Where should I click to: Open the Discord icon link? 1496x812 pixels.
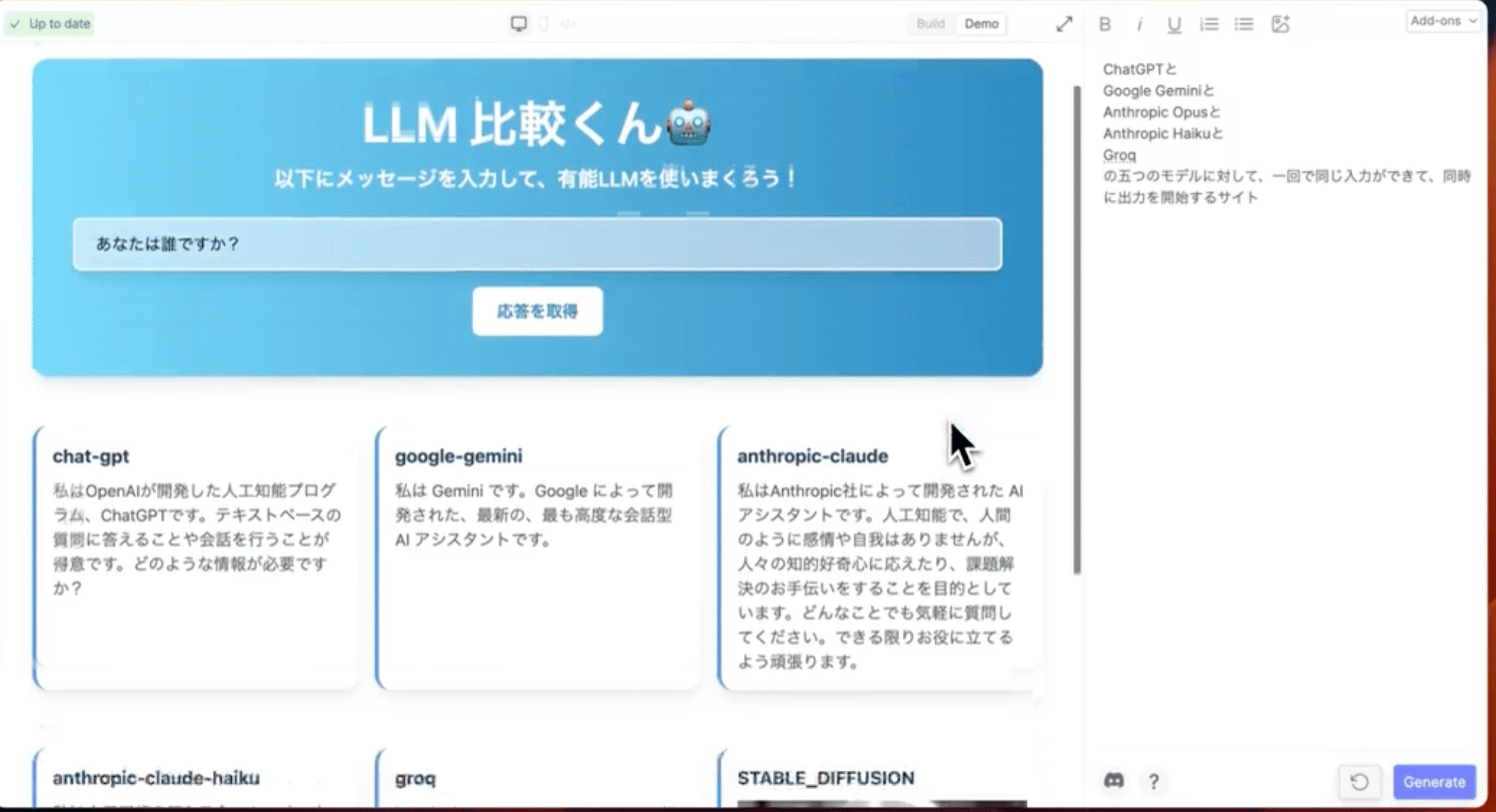1113,781
